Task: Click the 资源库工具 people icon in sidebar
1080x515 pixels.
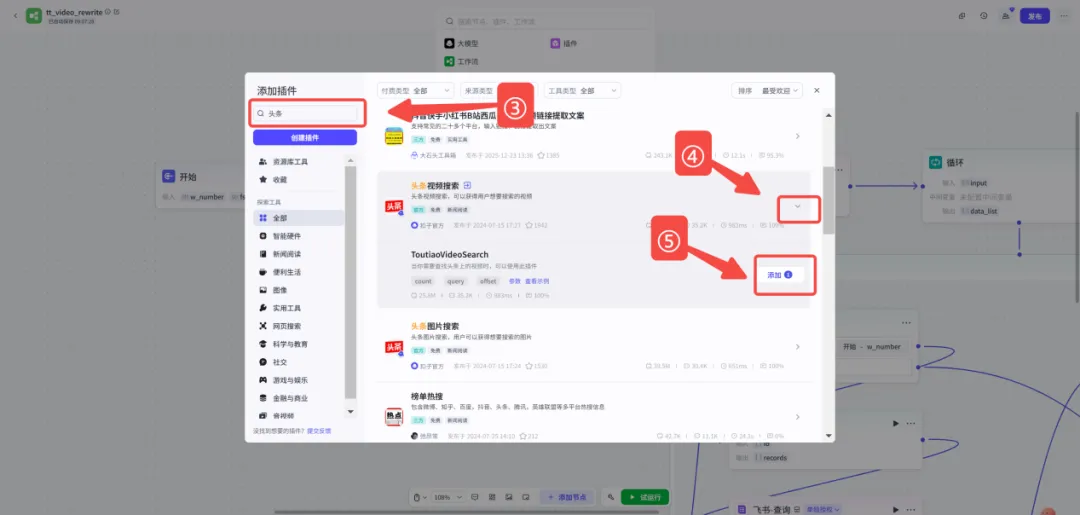Action: pos(263,162)
